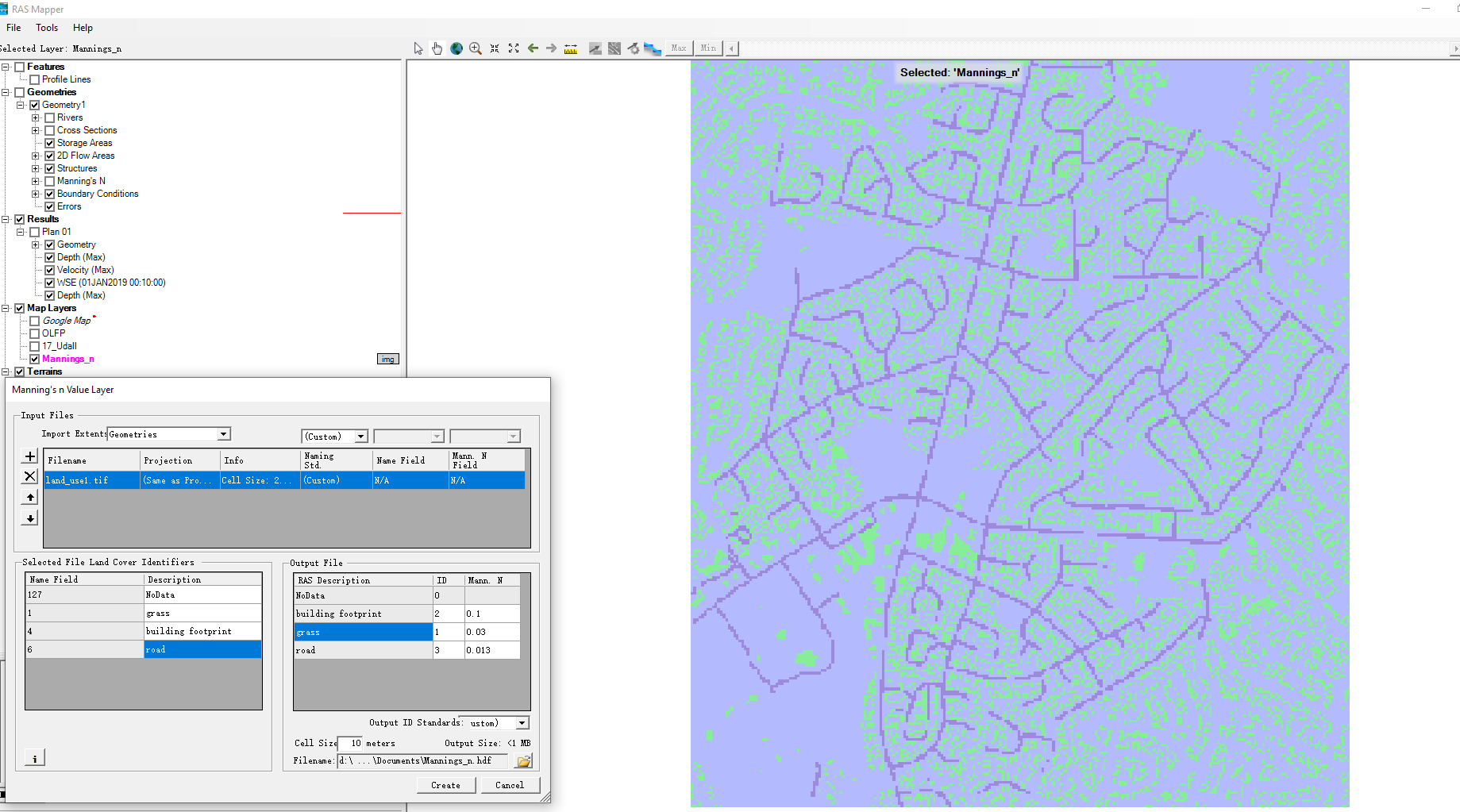The width and height of the screenshot is (1460, 812).
Task: Open Output ID Standards dropdown
Action: coord(522,723)
